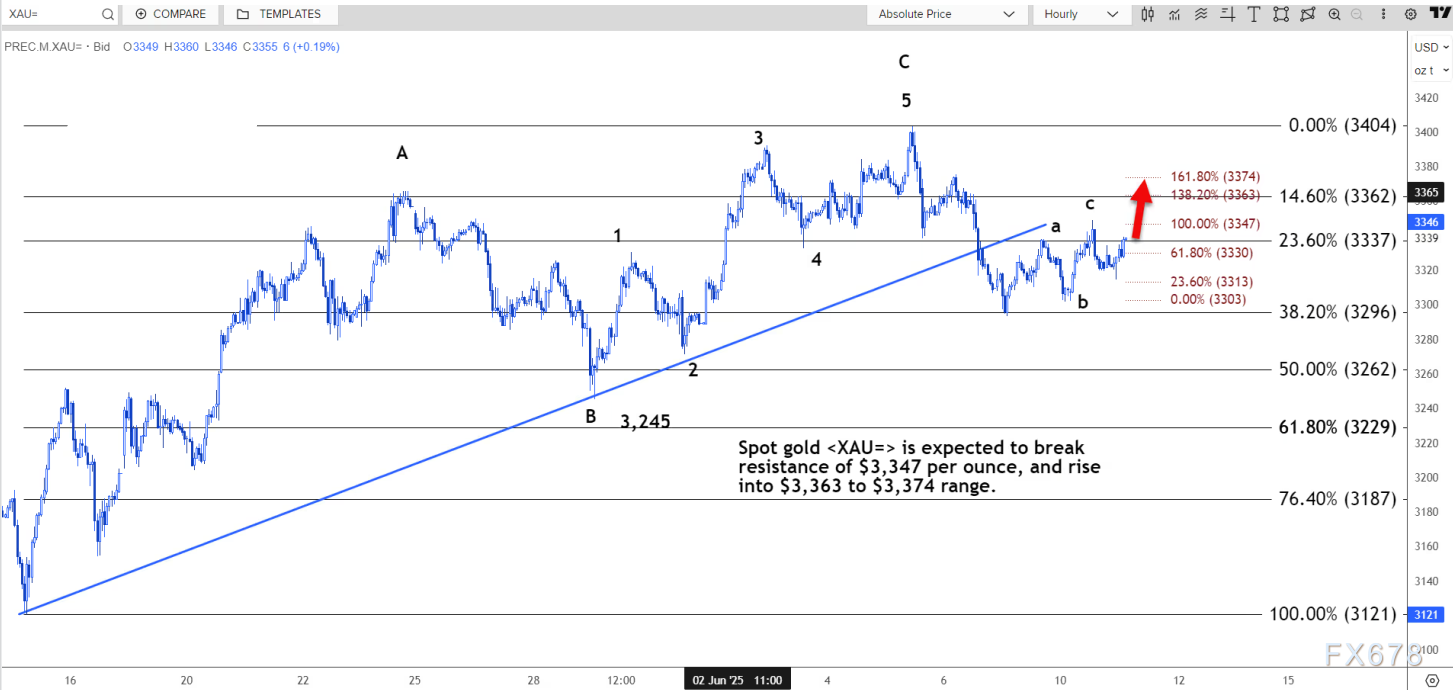This screenshot has height=690, width=1453.
Task: Open the three-dot more options menu
Action: point(1384,14)
